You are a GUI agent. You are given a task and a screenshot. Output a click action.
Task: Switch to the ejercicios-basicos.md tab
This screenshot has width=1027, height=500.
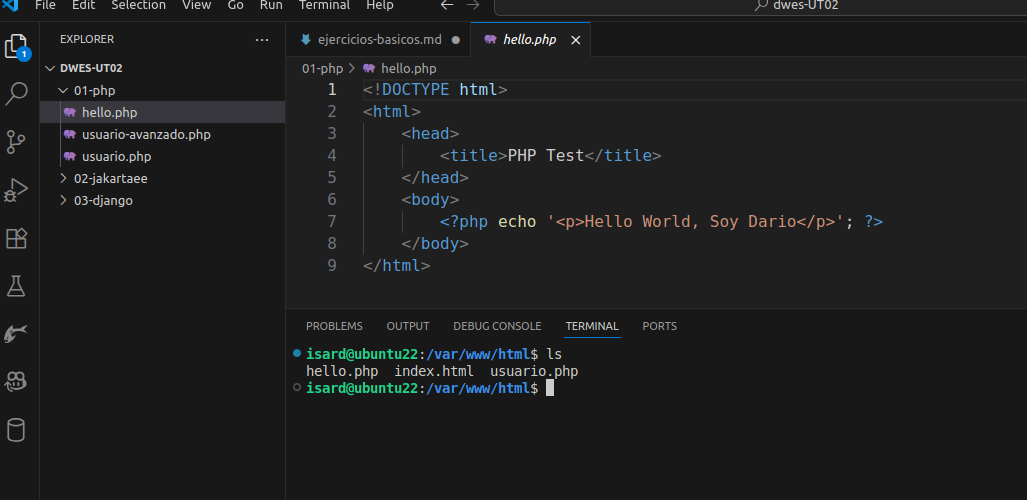[379, 40]
